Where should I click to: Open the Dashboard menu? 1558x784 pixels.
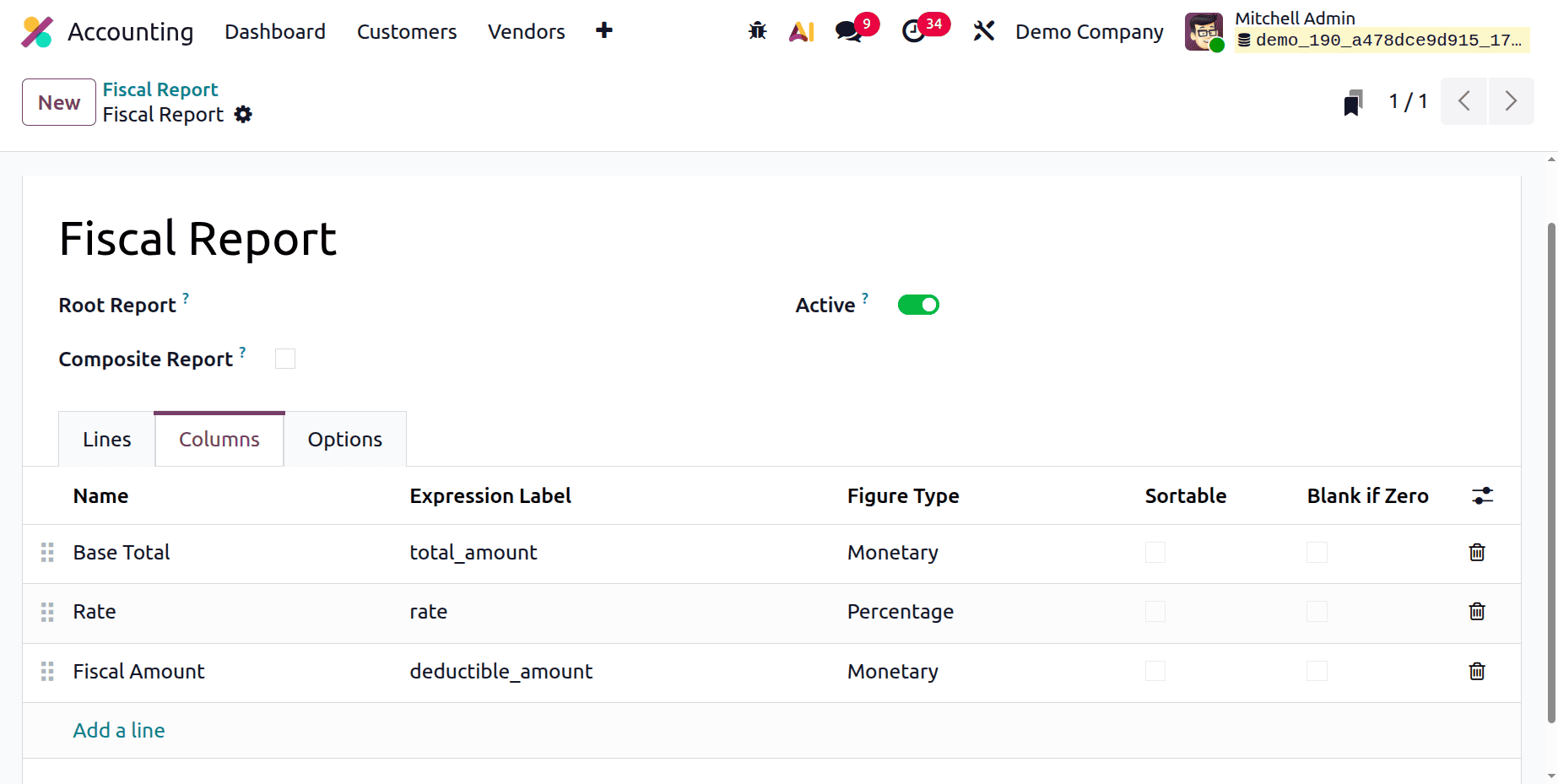click(x=275, y=31)
